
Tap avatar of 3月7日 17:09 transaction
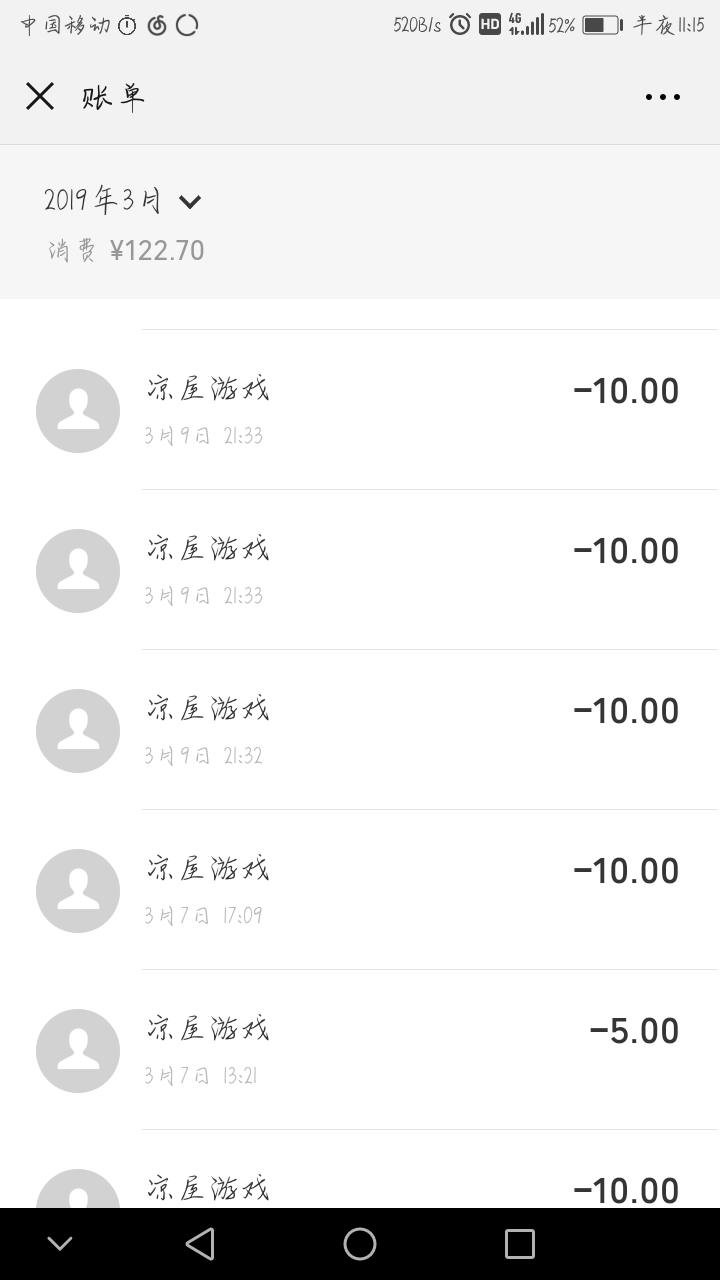pos(78,891)
